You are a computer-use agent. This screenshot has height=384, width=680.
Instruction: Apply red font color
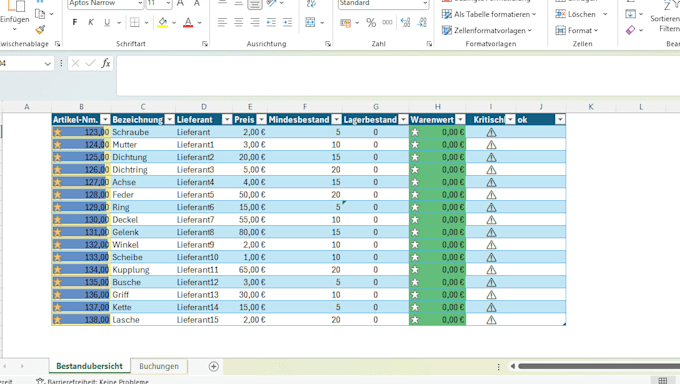pyautogui.click(x=188, y=22)
